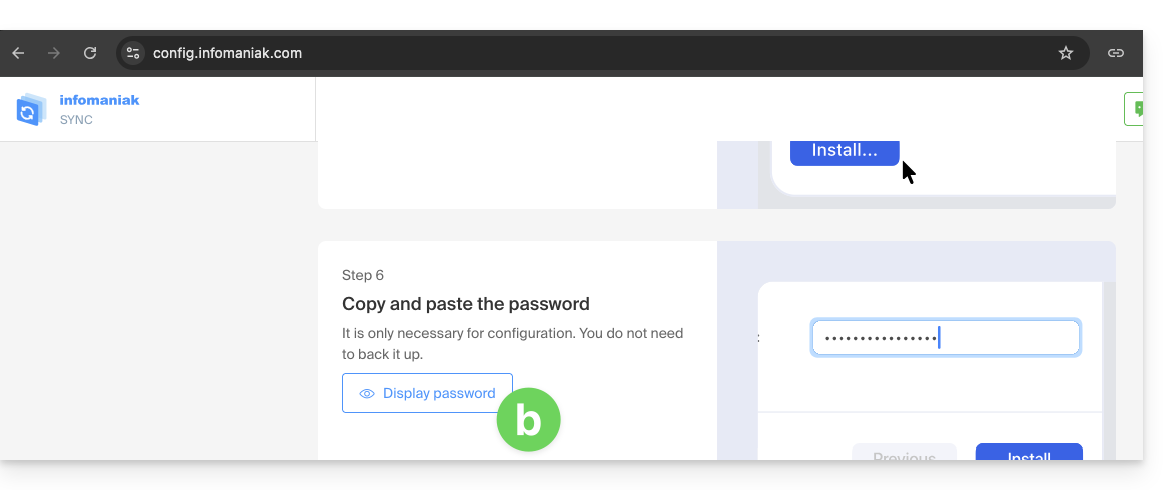Image resolution: width=1173 pixels, height=490 pixels.
Task: Click the "Copy and paste the password" heading
Action: pos(466,304)
